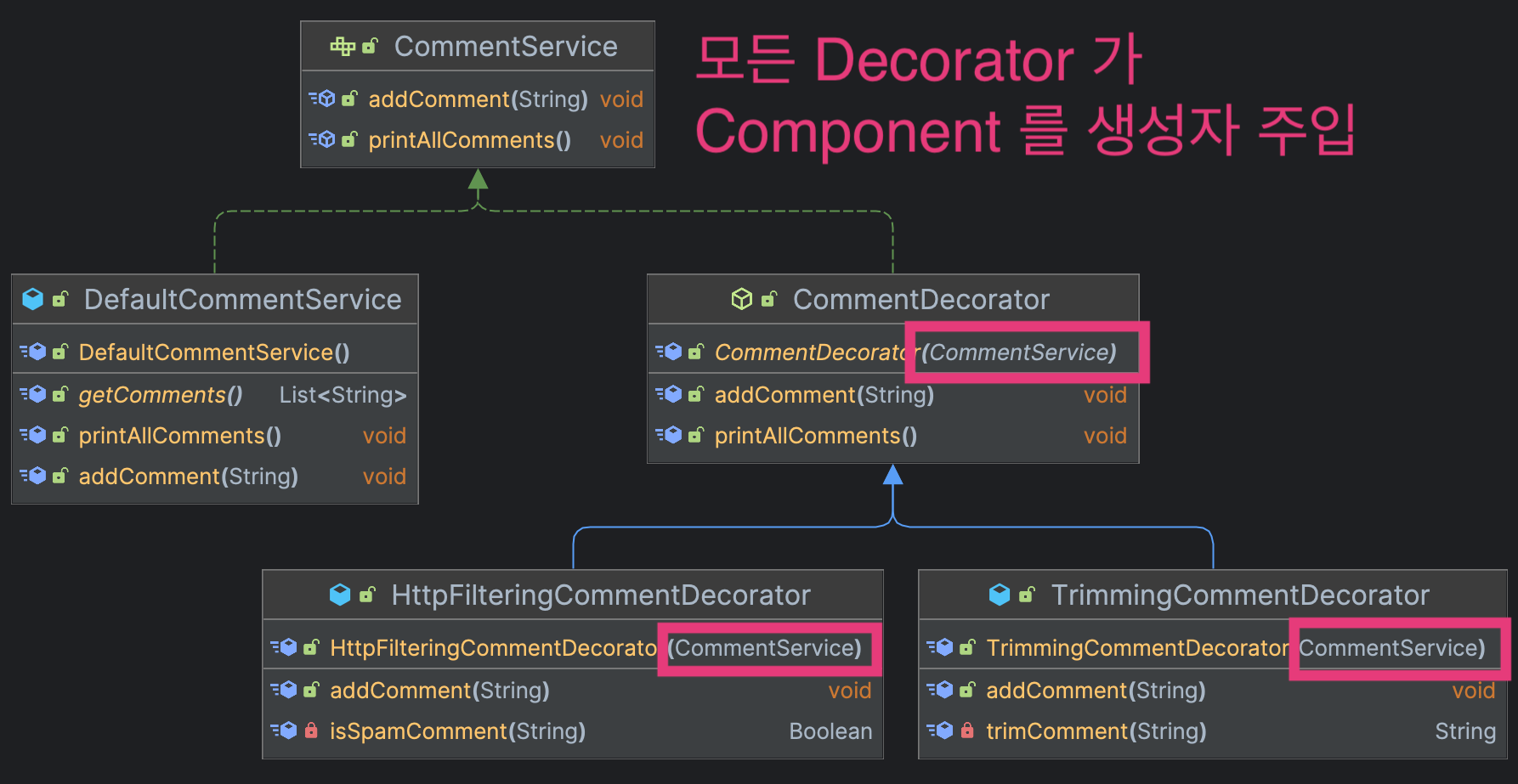Click void return type of CommentService addComment
This screenshot has width=1518, height=784.
[621, 99]
